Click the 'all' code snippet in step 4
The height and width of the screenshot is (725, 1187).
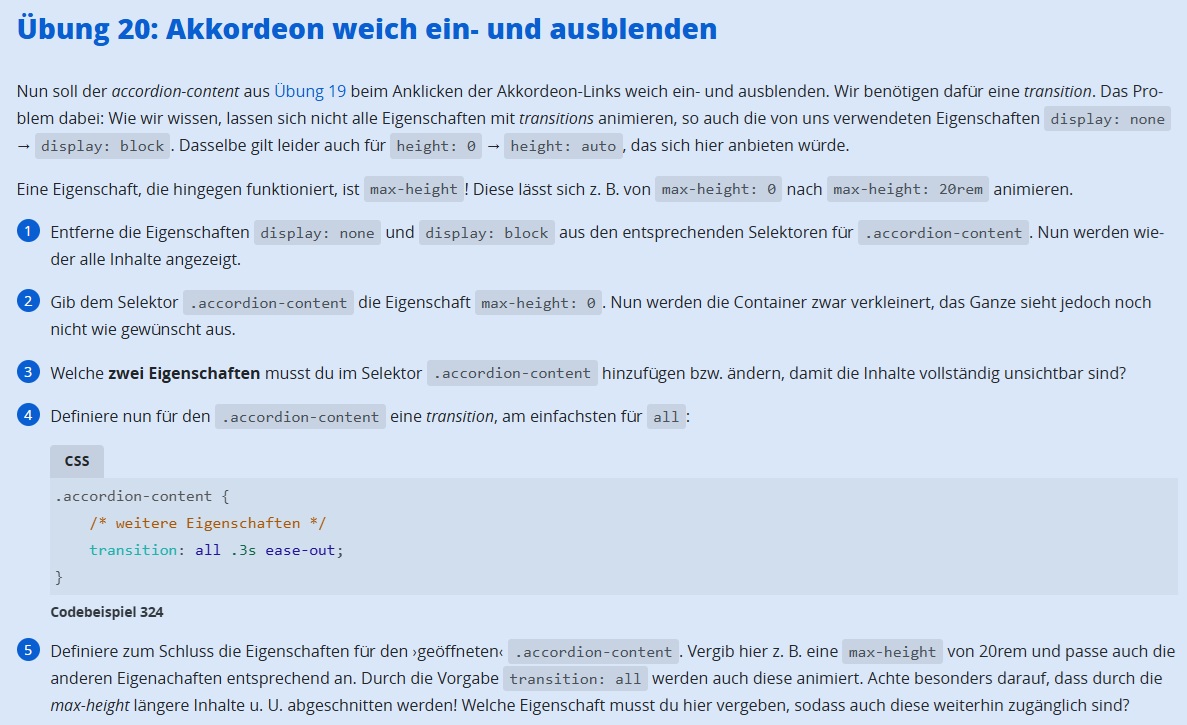pyautogui.click(x=666, y=417)
